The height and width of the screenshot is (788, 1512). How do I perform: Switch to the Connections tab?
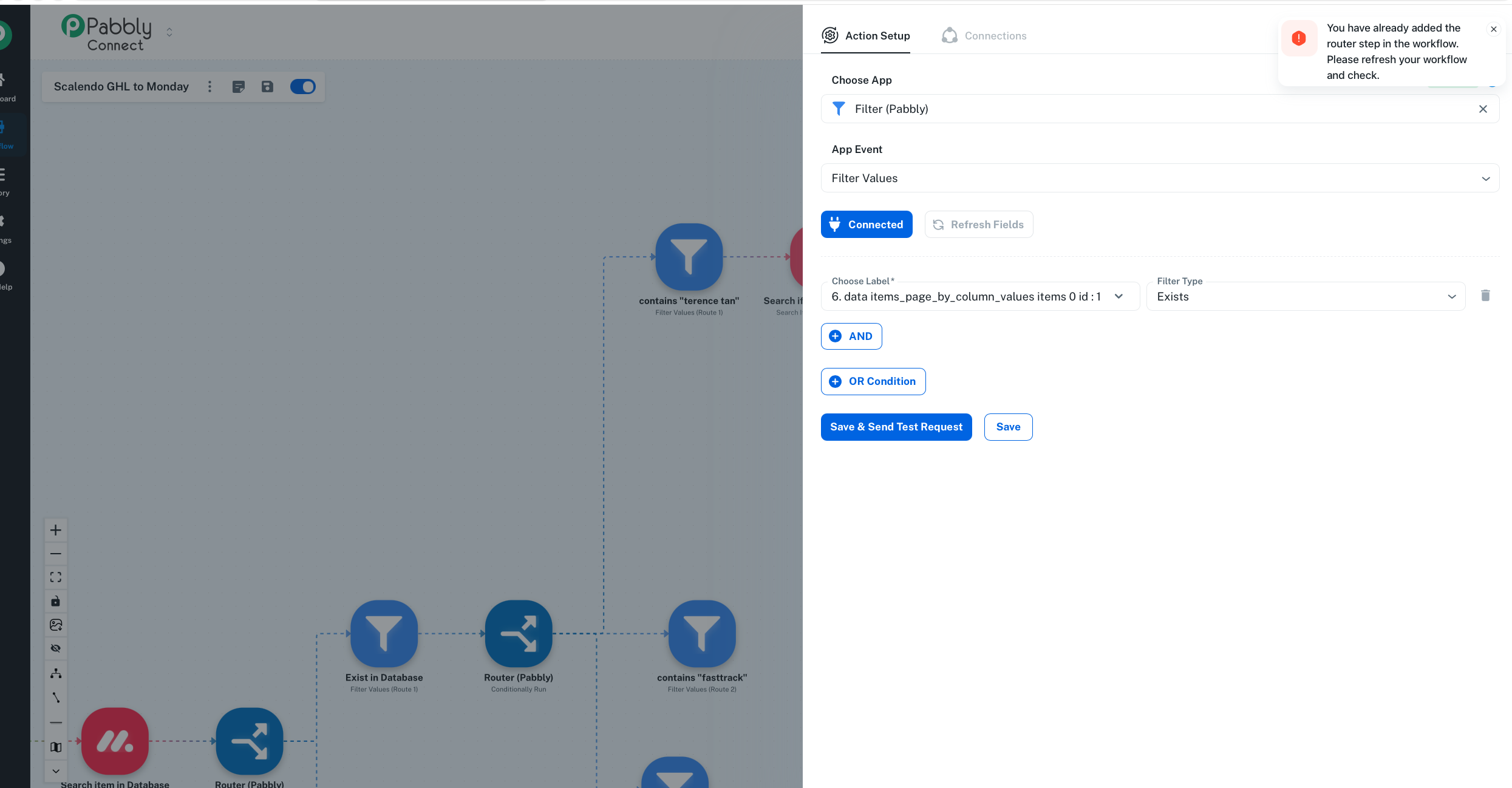pyautogui.click(x=984, y=36)
